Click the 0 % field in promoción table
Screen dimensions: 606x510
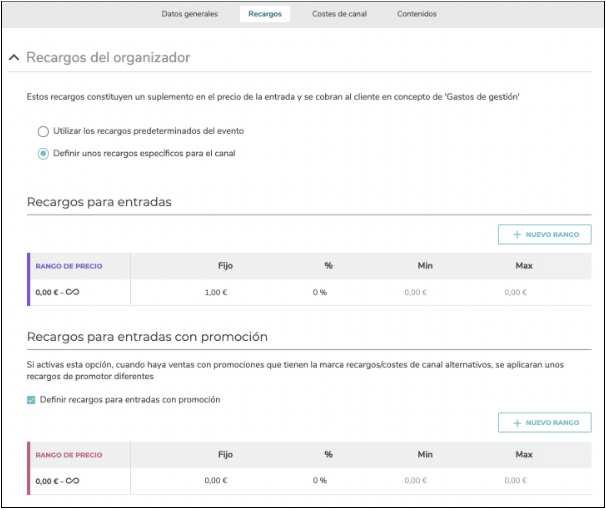(x=320, y=481)
